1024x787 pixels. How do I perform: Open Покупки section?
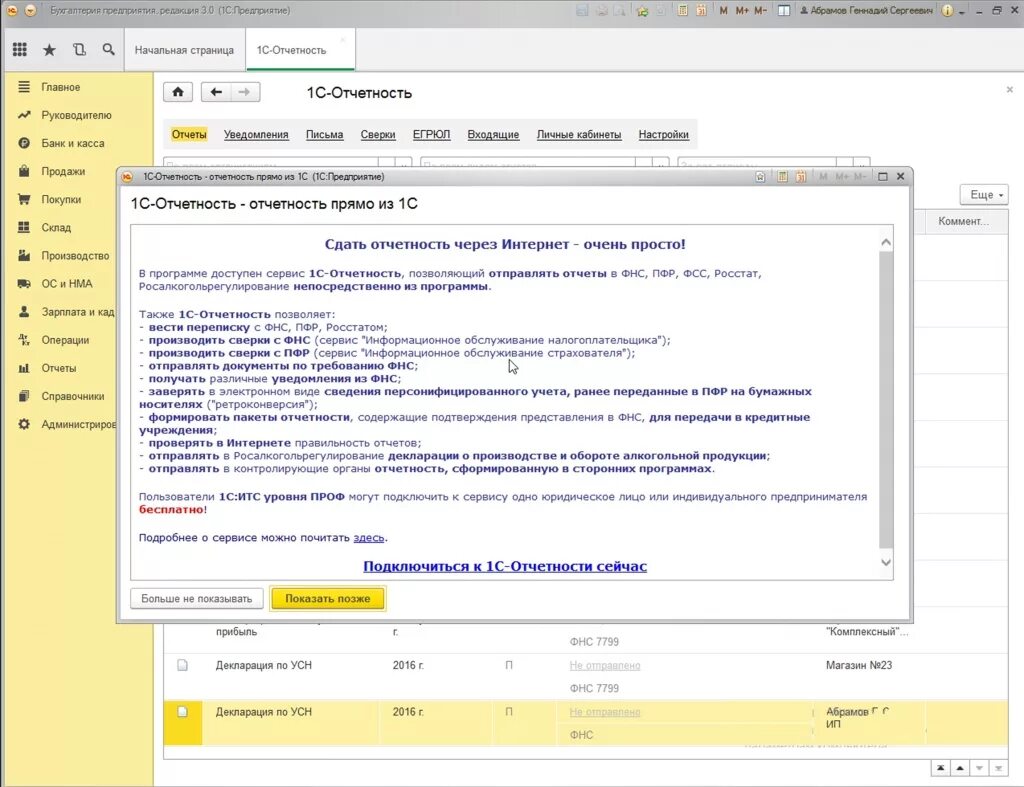[61, 199]
